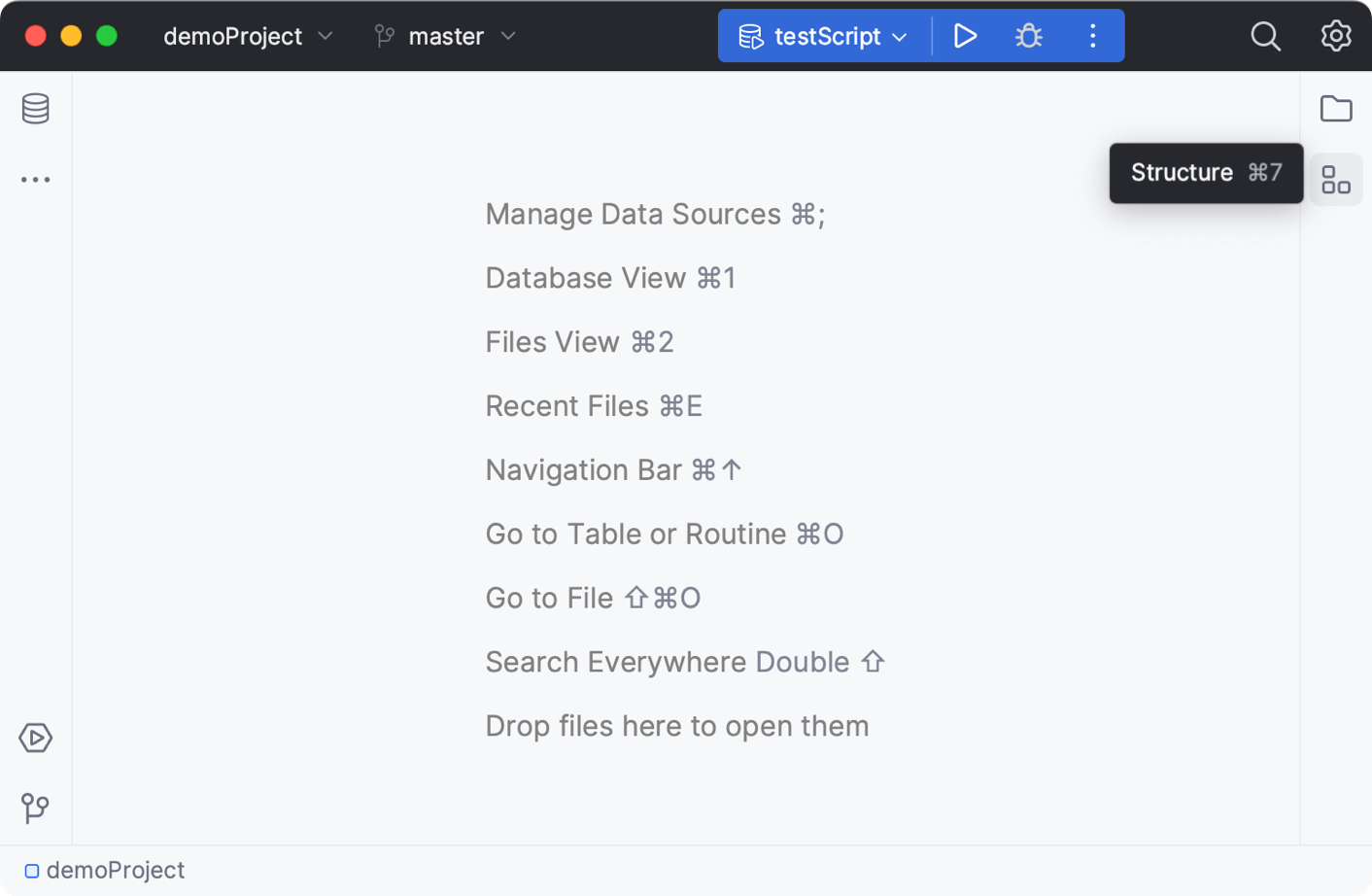
Task: Open Recent Files via its link
Action: (x=594, y=406)
